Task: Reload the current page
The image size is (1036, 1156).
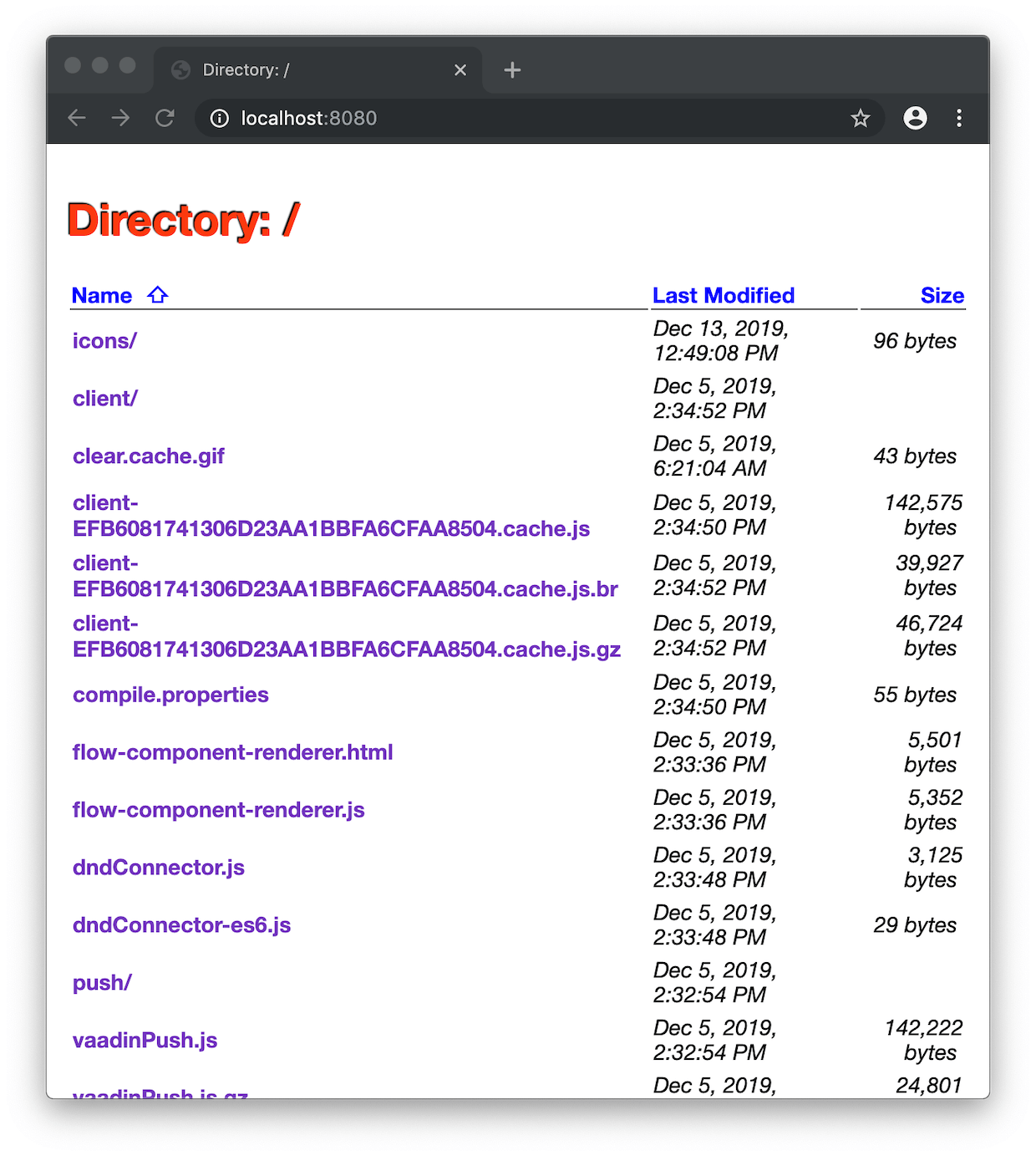Action: pyautogui.click(x=165, y=118)
